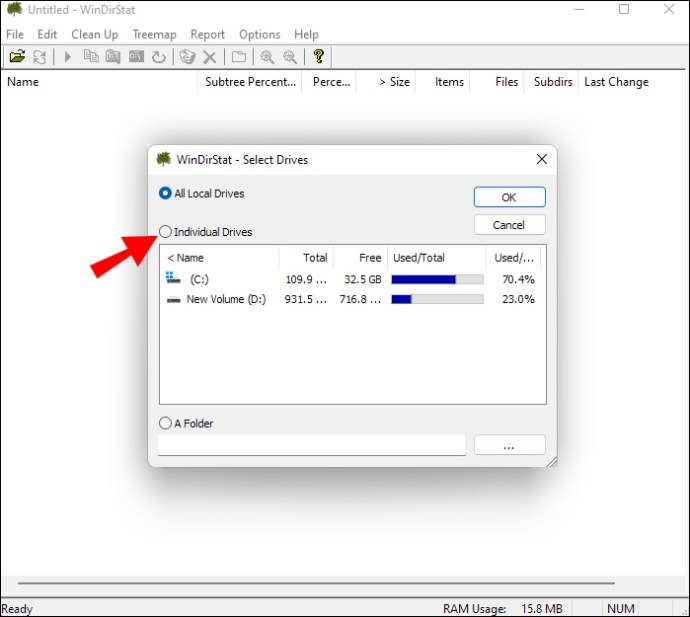Viewport: 690px width, 617px height.
Task: Click the D: drive usage bar
Action: pyautogui.click(x=437, y=299)
